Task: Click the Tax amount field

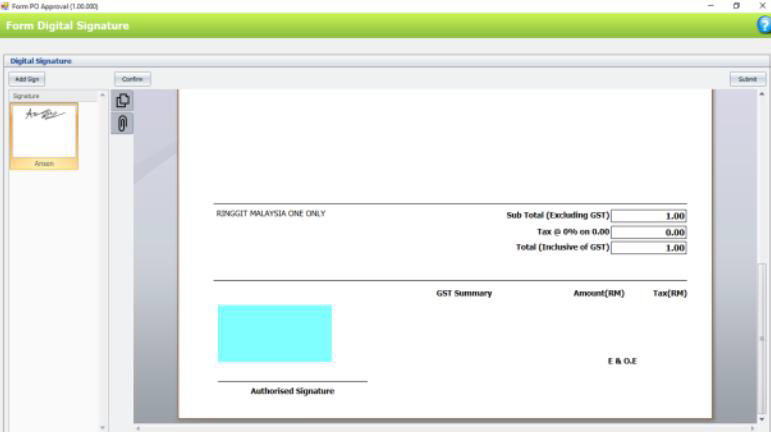Action: tap(648, 231)
